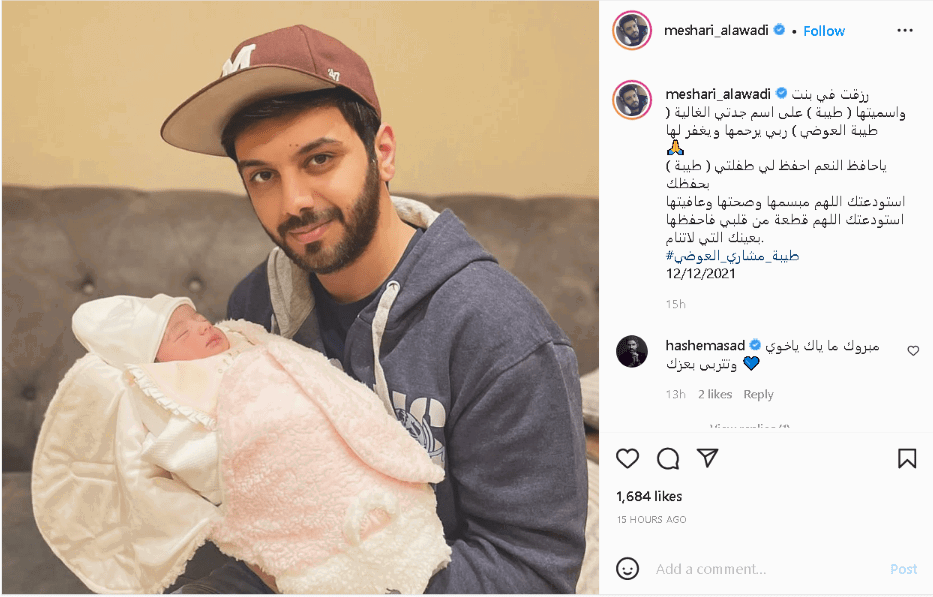Share post with paper plane icon

(x=707, y=458)
